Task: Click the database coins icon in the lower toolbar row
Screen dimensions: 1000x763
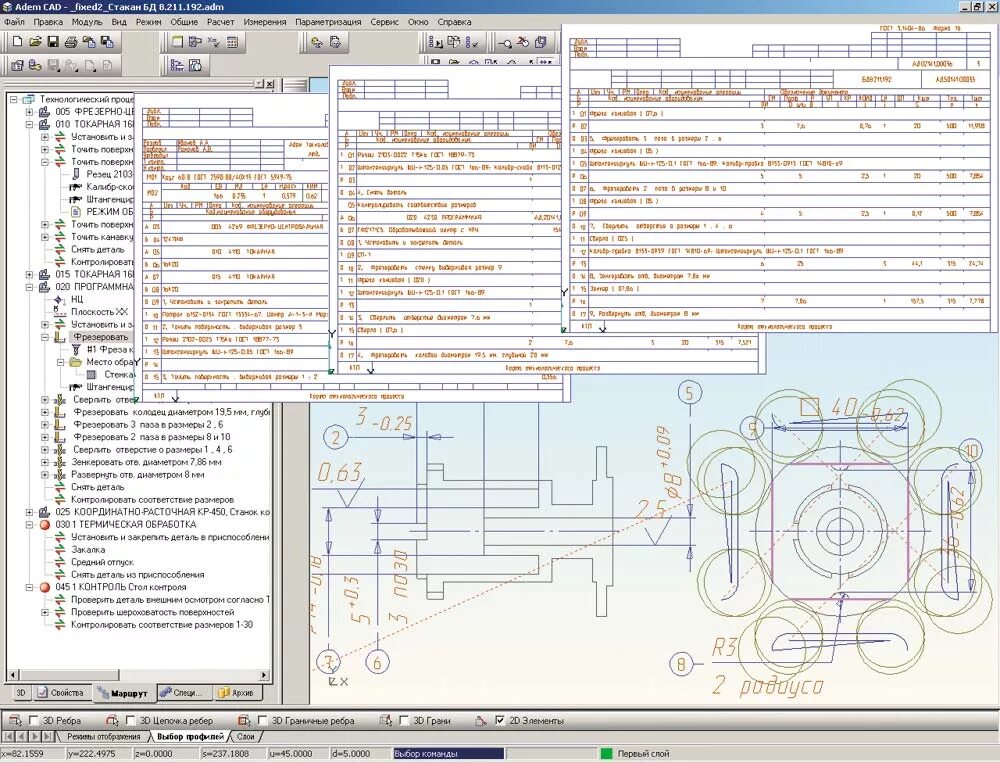Action: 35,64
